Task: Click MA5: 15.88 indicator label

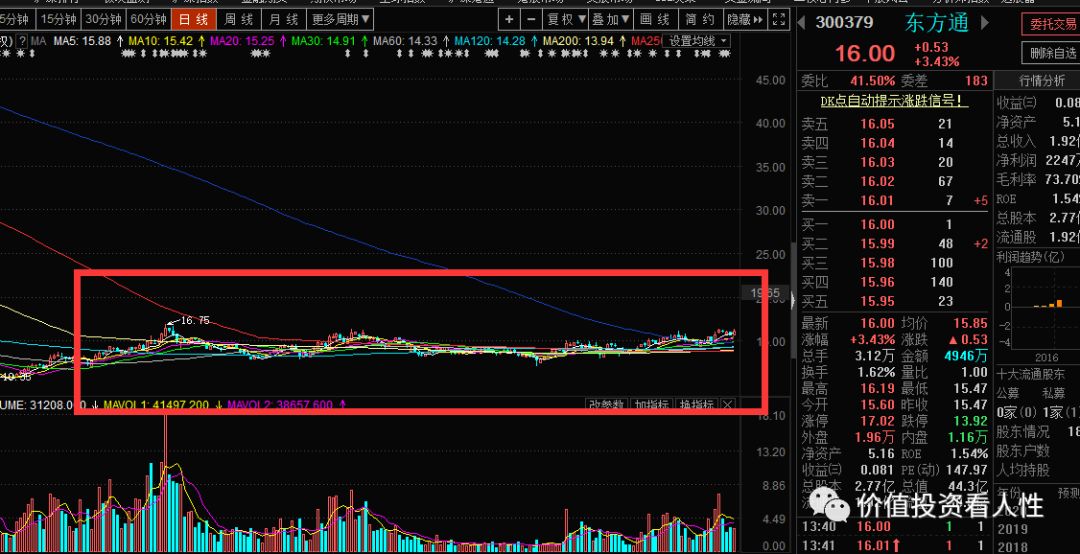Action: [82, 41]
